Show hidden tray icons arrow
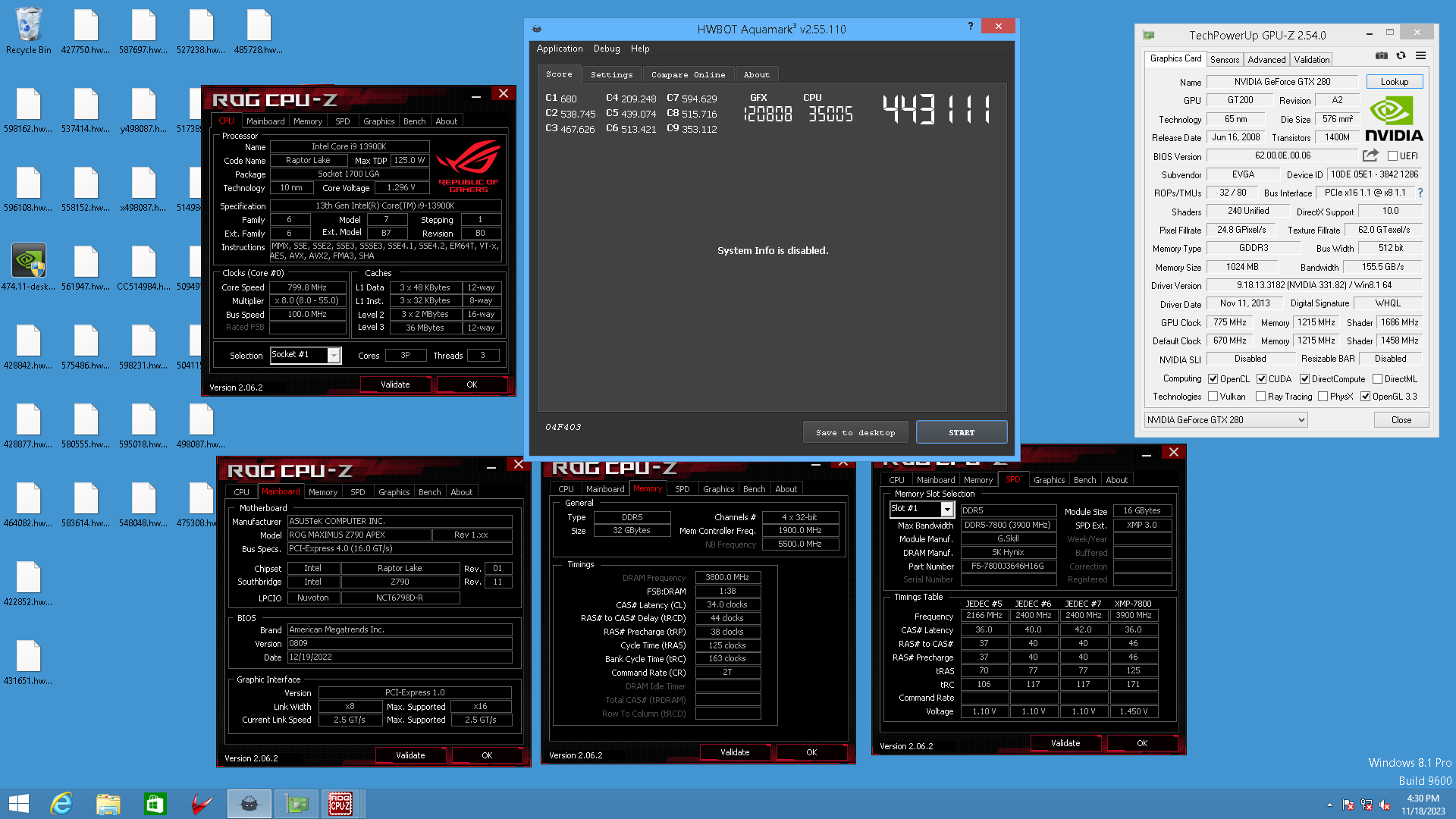1456x819 pixels. [1329, 805]
